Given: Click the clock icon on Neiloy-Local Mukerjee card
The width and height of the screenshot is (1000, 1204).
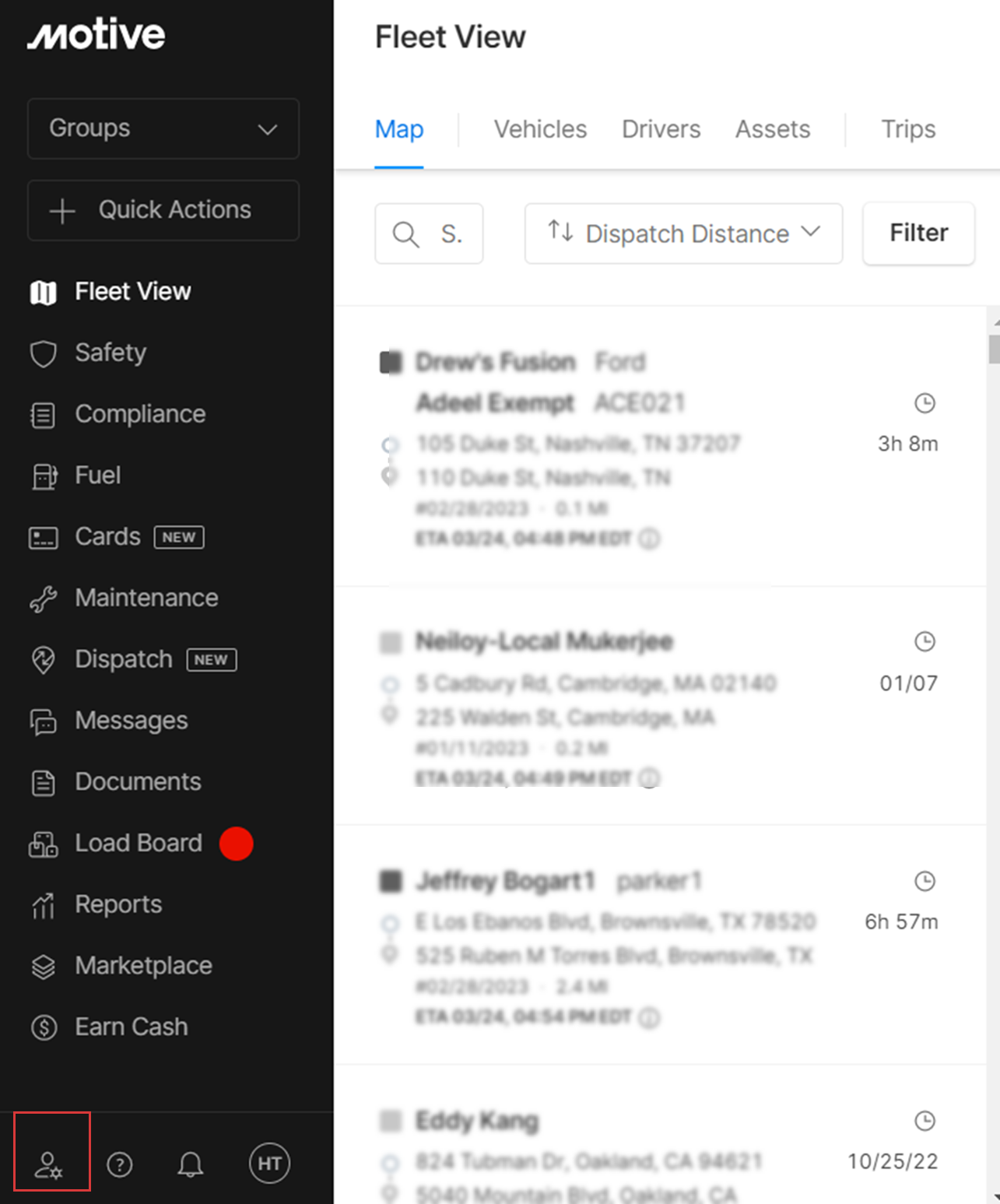Looking at the screenshot, I should click(x=925, y=642).
